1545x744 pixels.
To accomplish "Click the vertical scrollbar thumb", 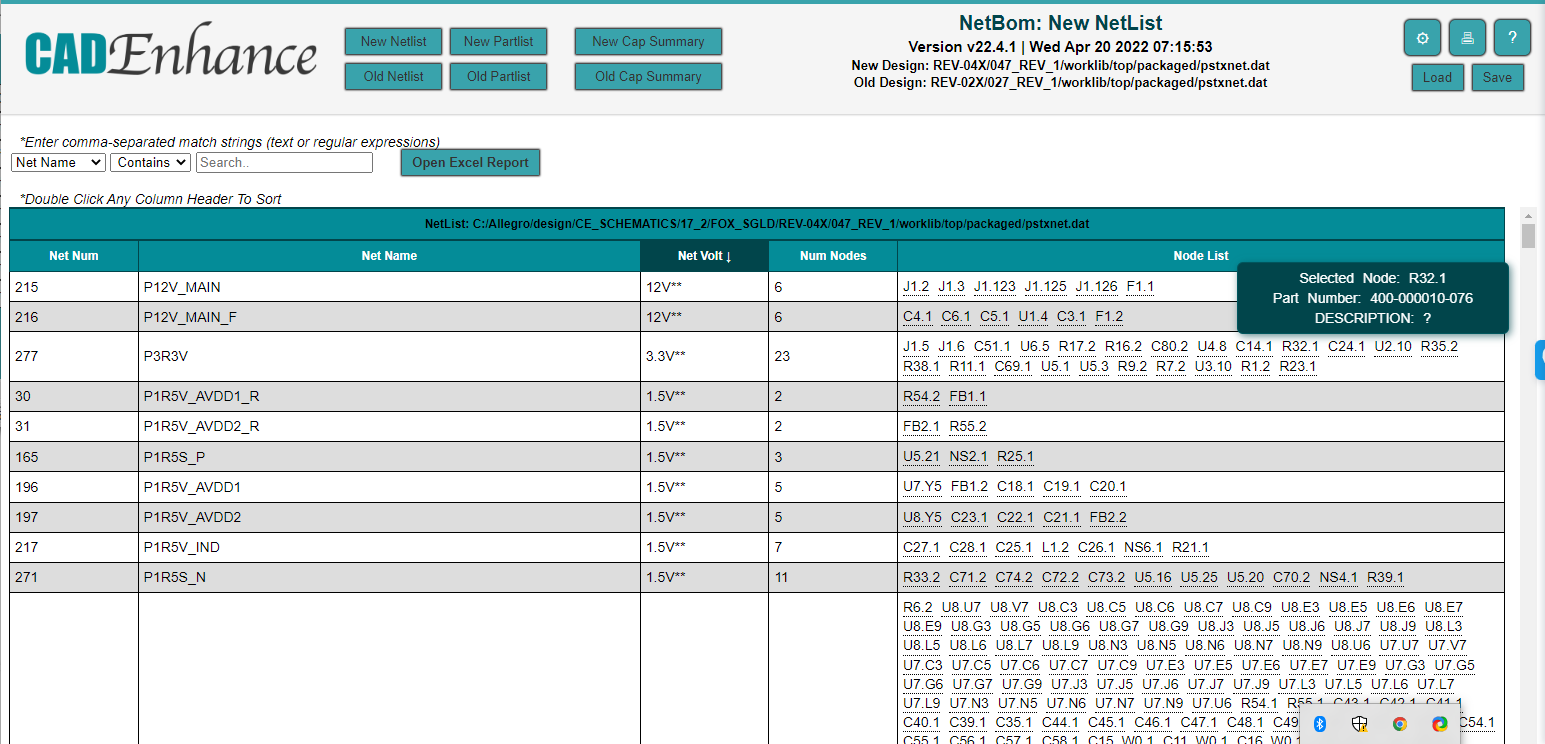I will point(1528,236).
